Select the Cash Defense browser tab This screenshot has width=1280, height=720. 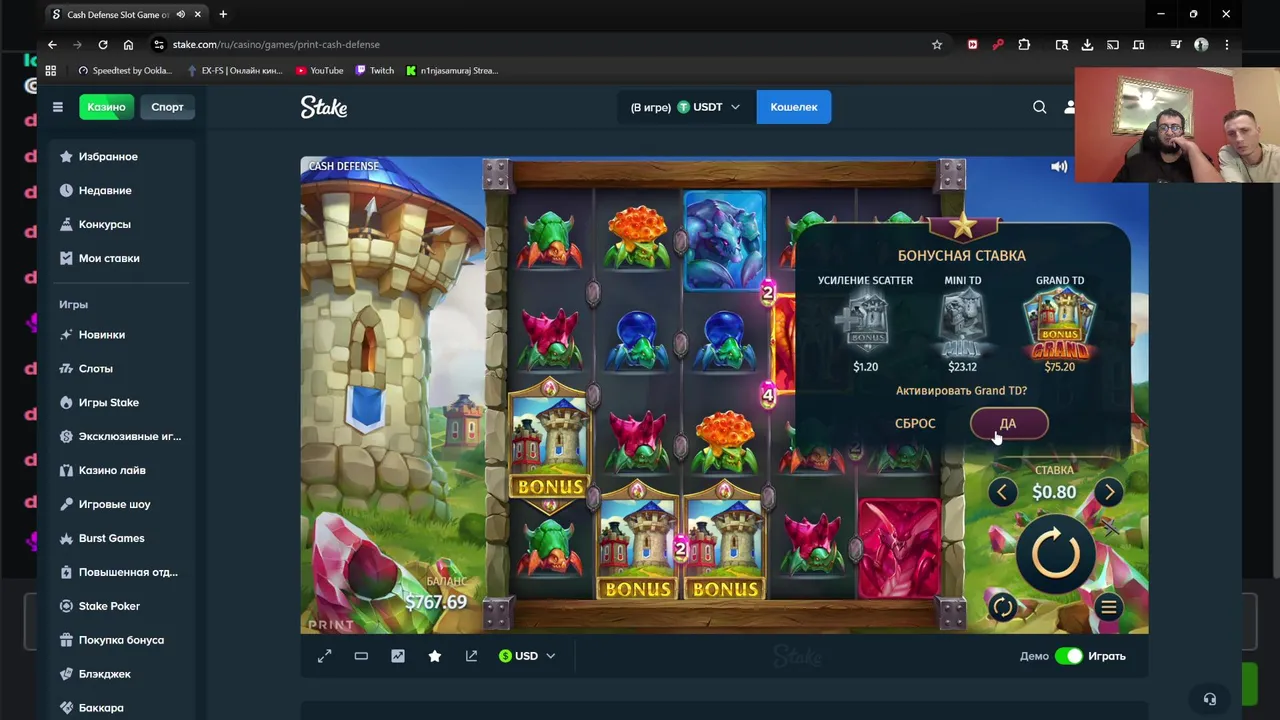tap(126, 14)
